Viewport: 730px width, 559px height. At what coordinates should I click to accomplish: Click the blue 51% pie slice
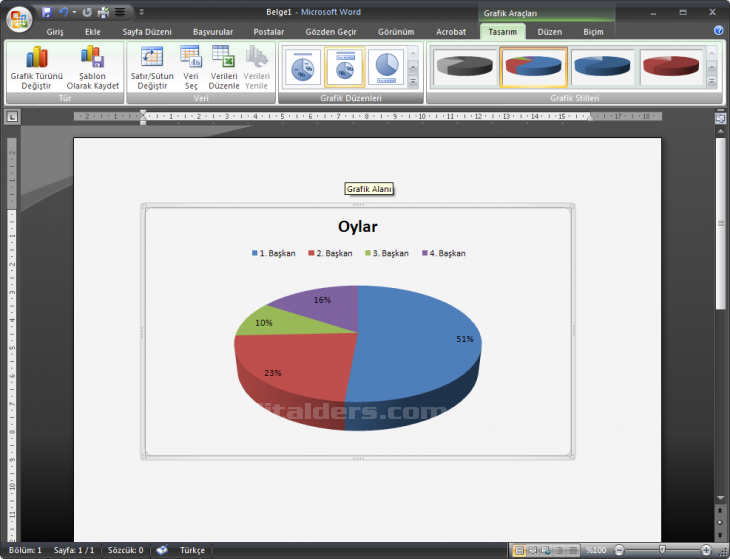(x=414, y=344)
